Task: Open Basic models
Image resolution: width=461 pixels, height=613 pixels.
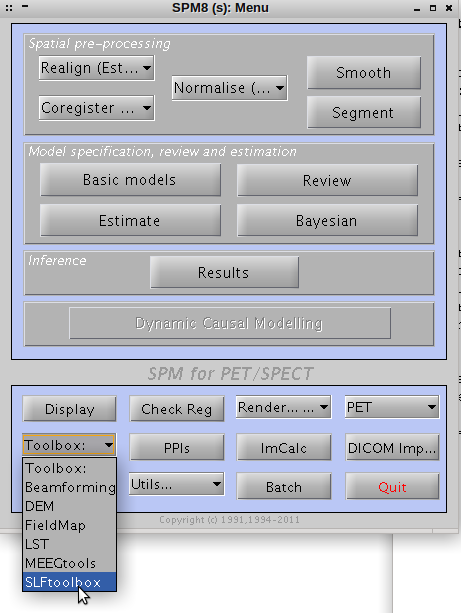Action: coord(130,180)
